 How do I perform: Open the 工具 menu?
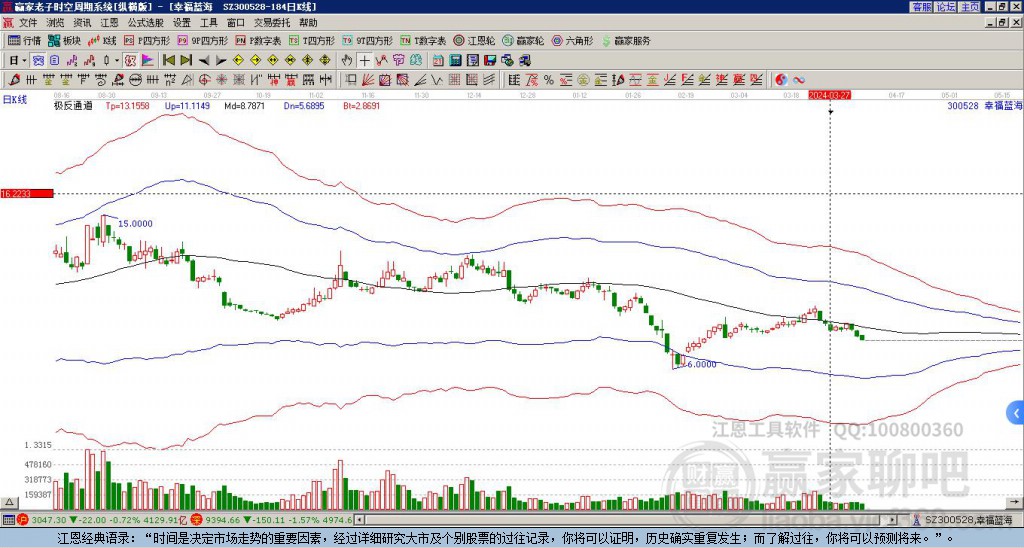(x=208, y=23)
